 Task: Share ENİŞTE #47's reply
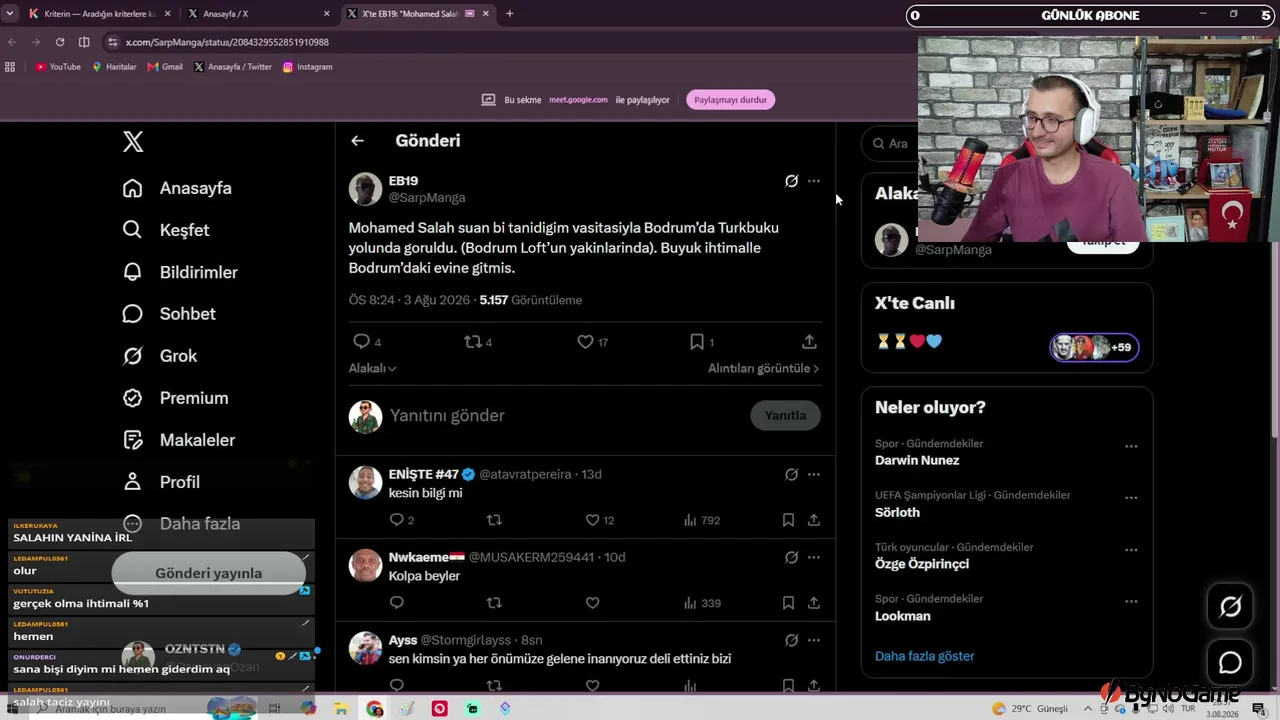click(814, 520)
